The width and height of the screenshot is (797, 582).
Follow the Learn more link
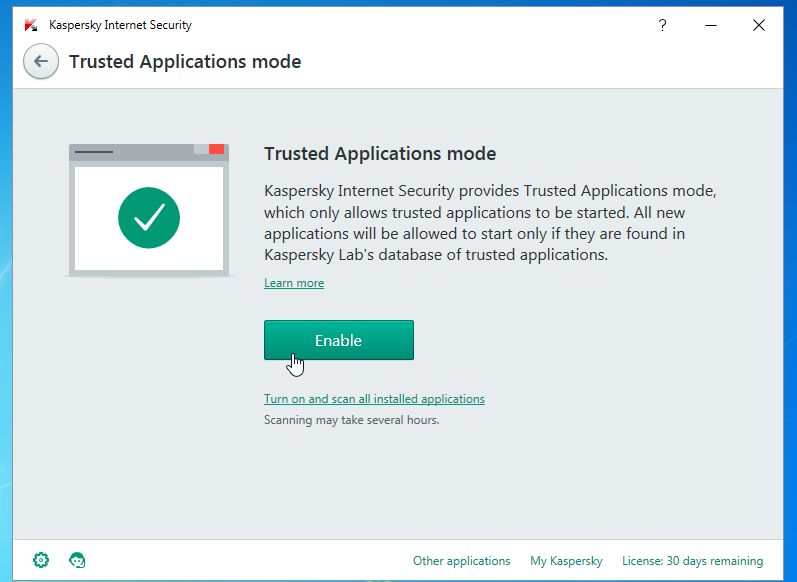pyautogui.click(x=294, y=283)
